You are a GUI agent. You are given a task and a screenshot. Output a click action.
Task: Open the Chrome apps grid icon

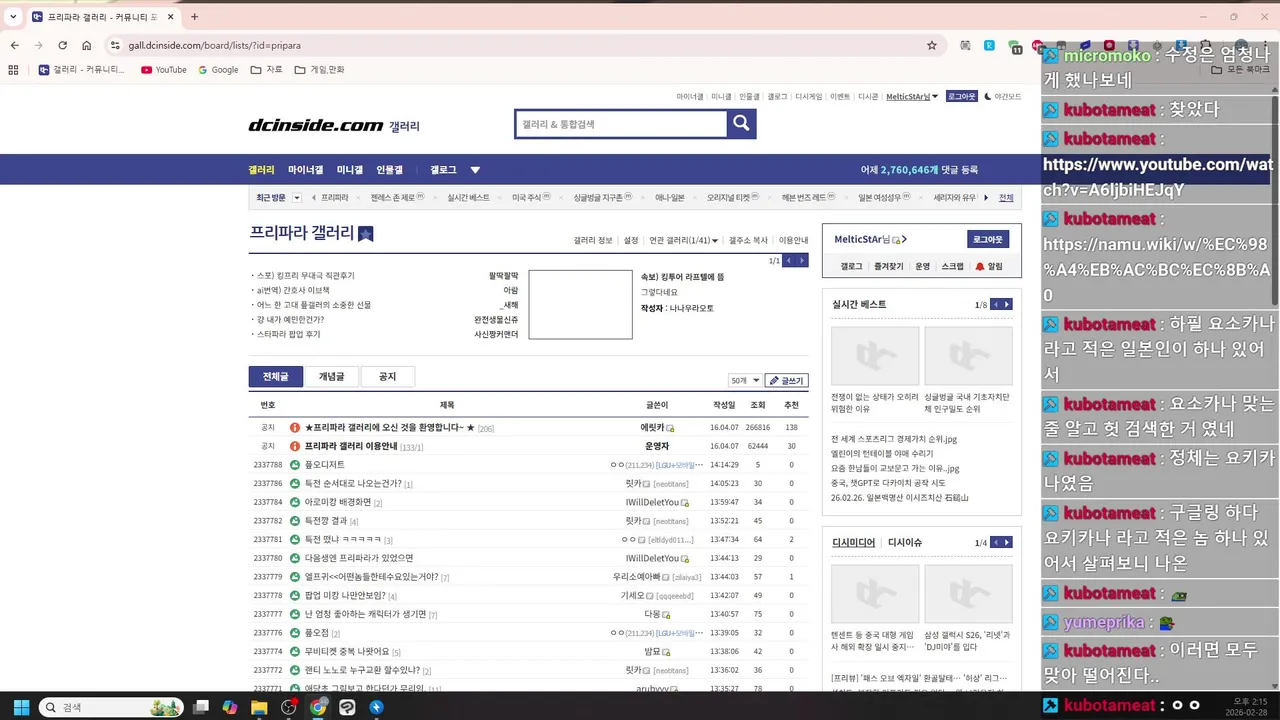pyautogui.click(x=13, y=70)
